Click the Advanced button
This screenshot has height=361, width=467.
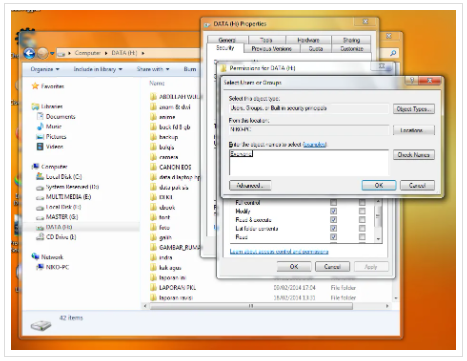pyautogui.click(x=250, y=185)
